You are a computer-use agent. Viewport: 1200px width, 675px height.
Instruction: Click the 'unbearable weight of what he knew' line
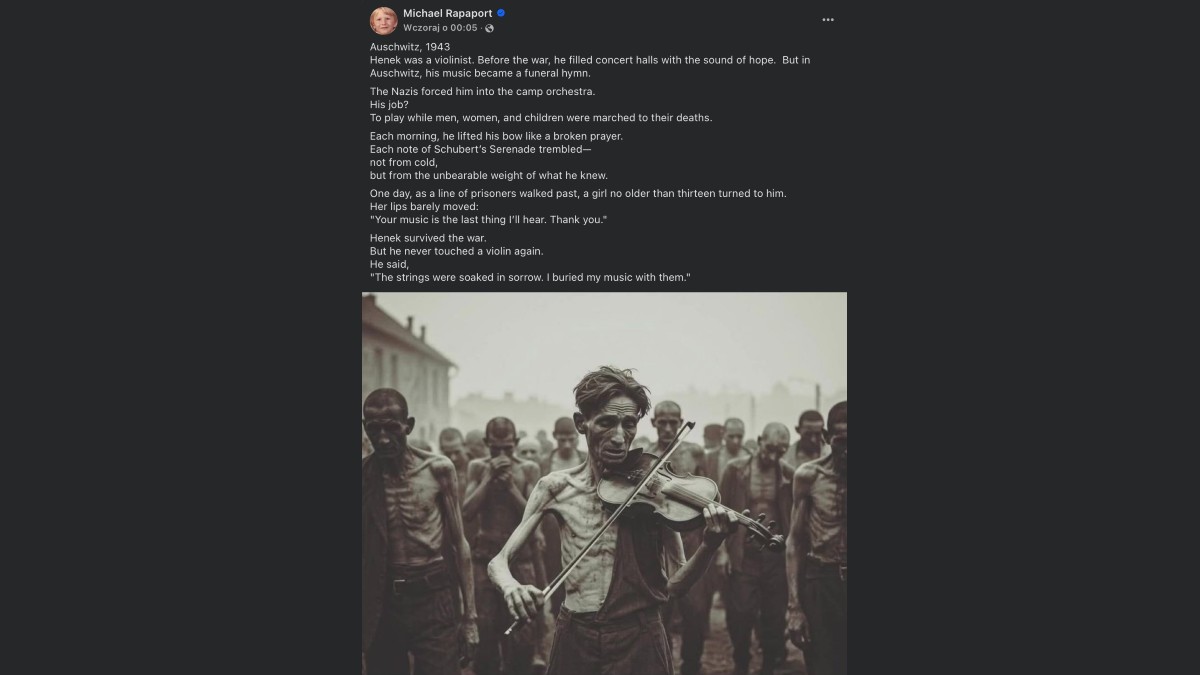488,175
